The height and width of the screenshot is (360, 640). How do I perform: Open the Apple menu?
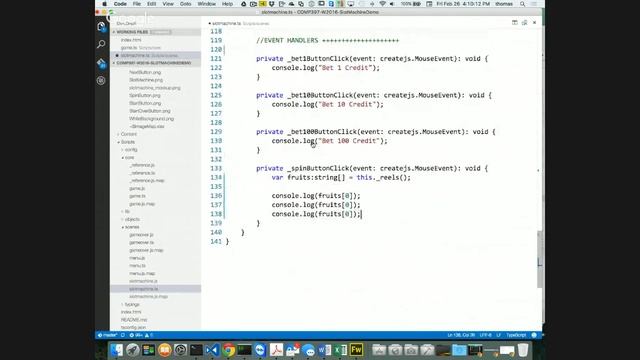coord(104,4)
